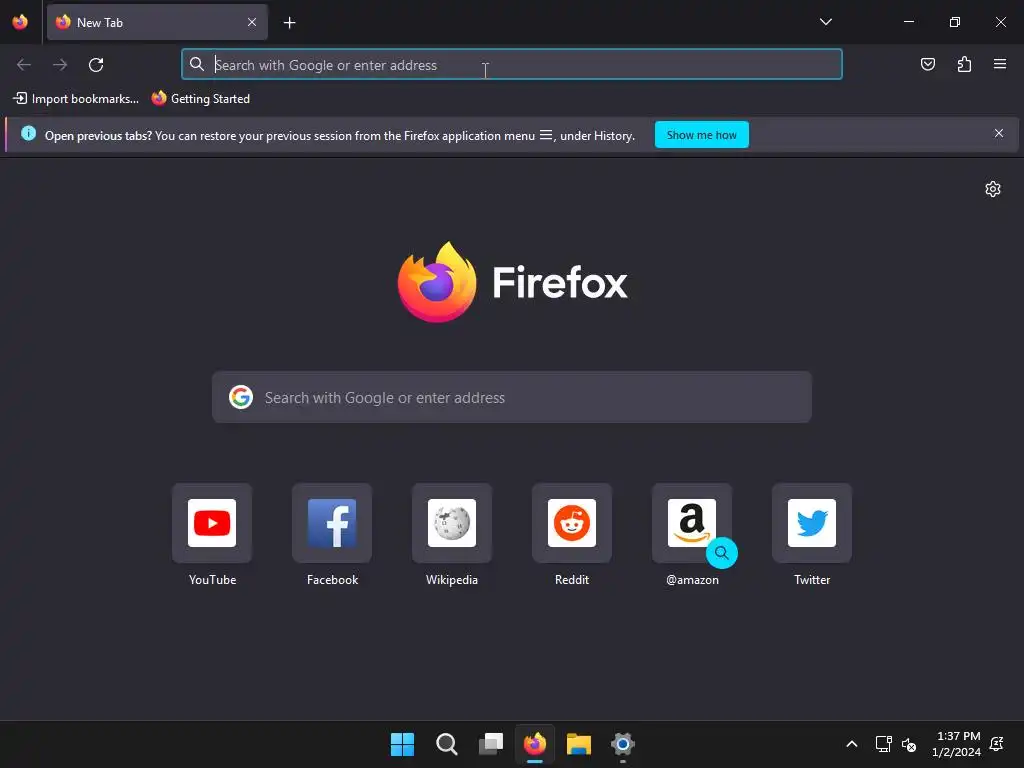This screenshot has height=768, width=1024.
Task: Click the search magnifier icon in the address bar
Action: point(197,64)
